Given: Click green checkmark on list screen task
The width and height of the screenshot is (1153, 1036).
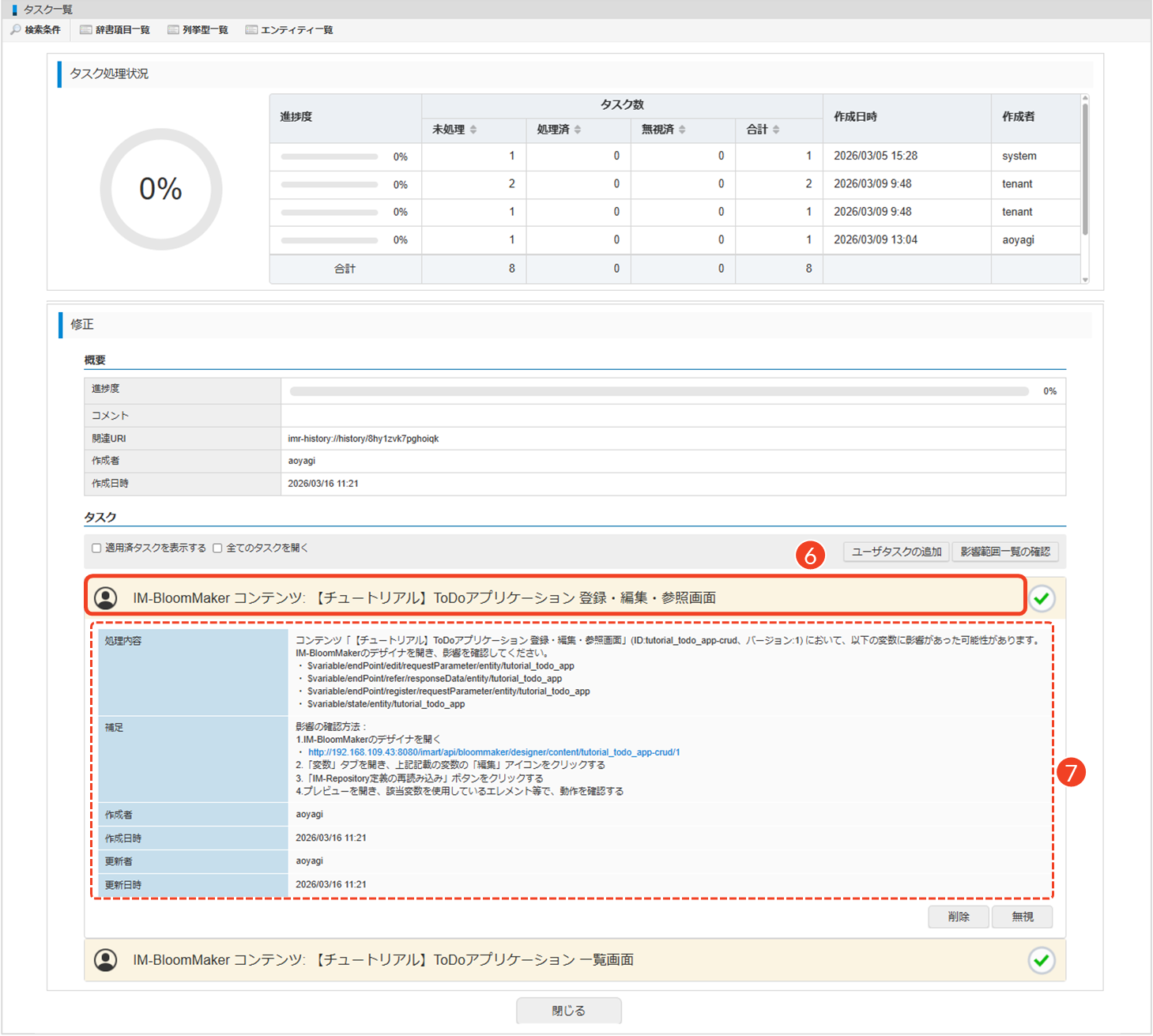Looking at the screenshot, I should [x=1042, y=960].
